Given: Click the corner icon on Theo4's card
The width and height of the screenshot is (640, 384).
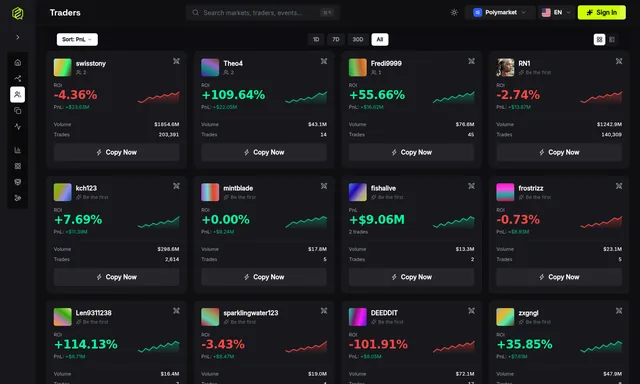Looking at the screenshot, I should (324, 61).
